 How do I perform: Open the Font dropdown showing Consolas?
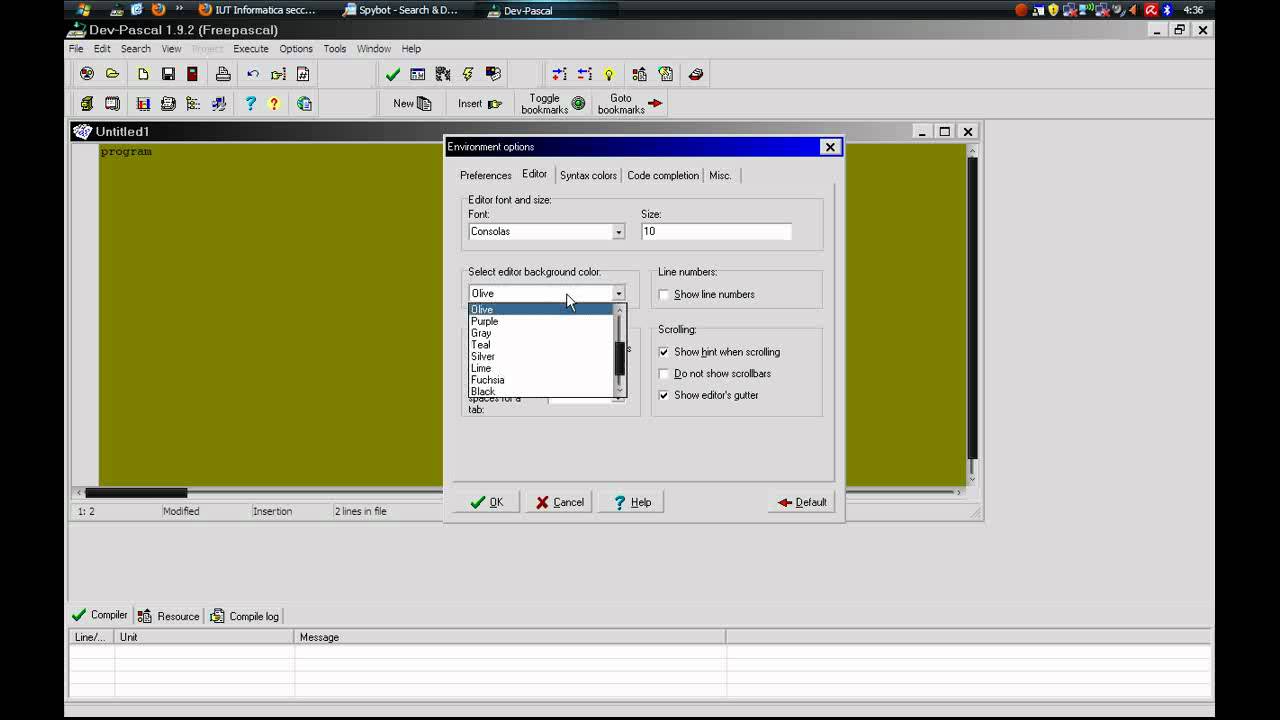pyautogui.click(x=618, y=232)
